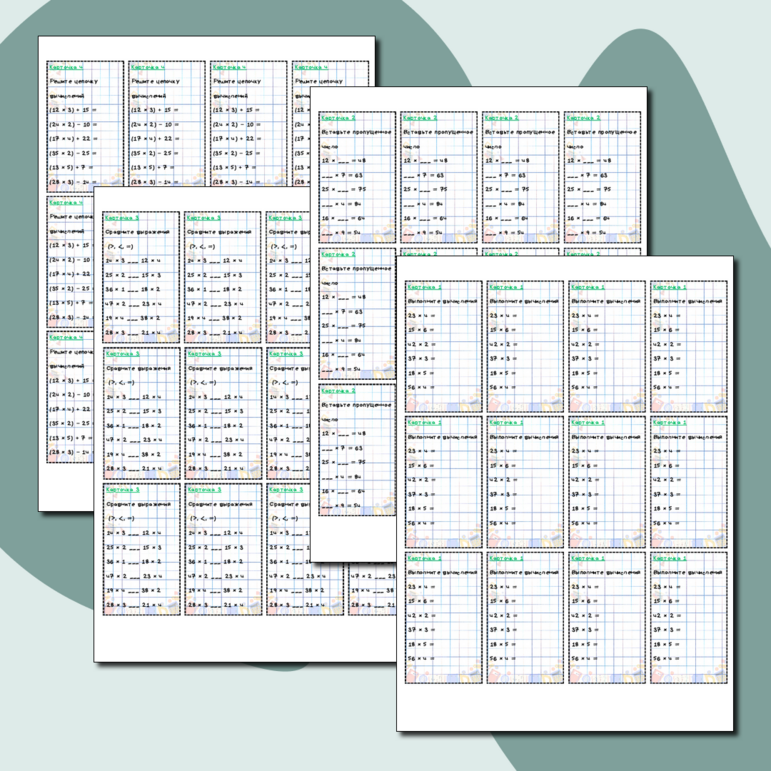The height and width of the screenshot is (771, 771).
Task: Click '(12 × 3) + 15 =' in the first Карточка 4 card
Action: tap(70, 110)
